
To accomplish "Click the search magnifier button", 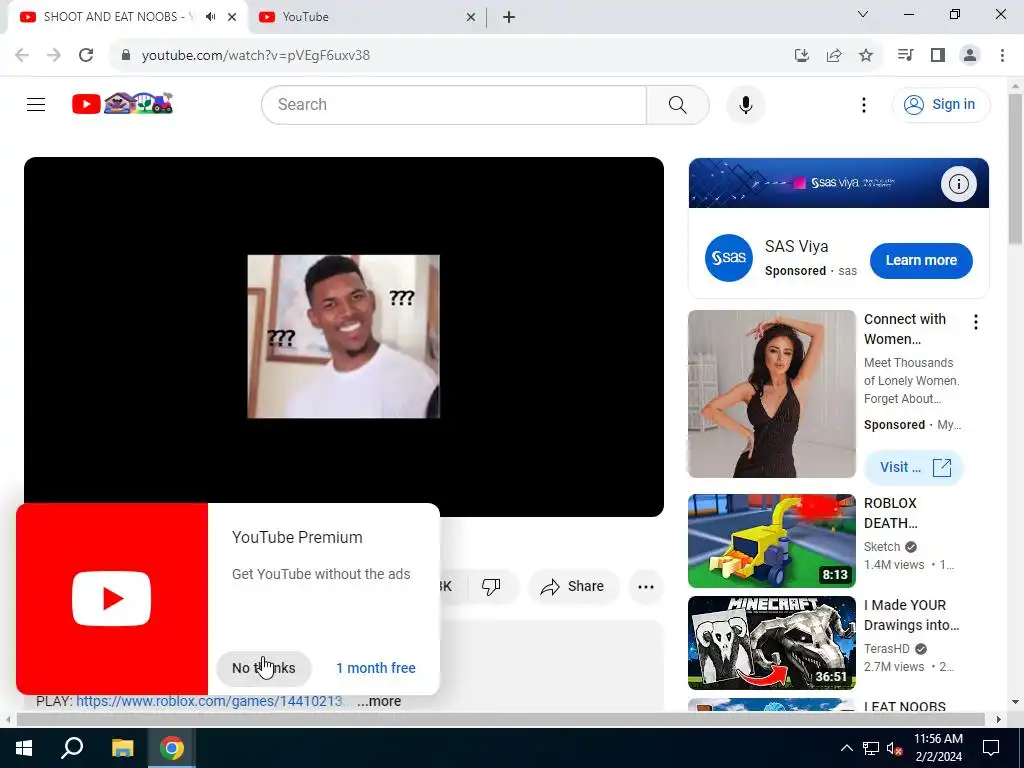I will [677, 104].
